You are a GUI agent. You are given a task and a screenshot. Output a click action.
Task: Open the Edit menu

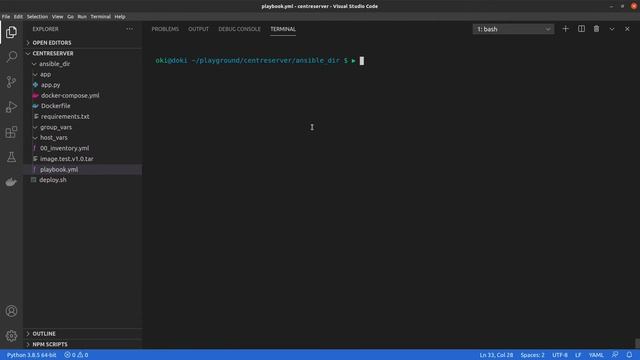(x=18, y=17)
